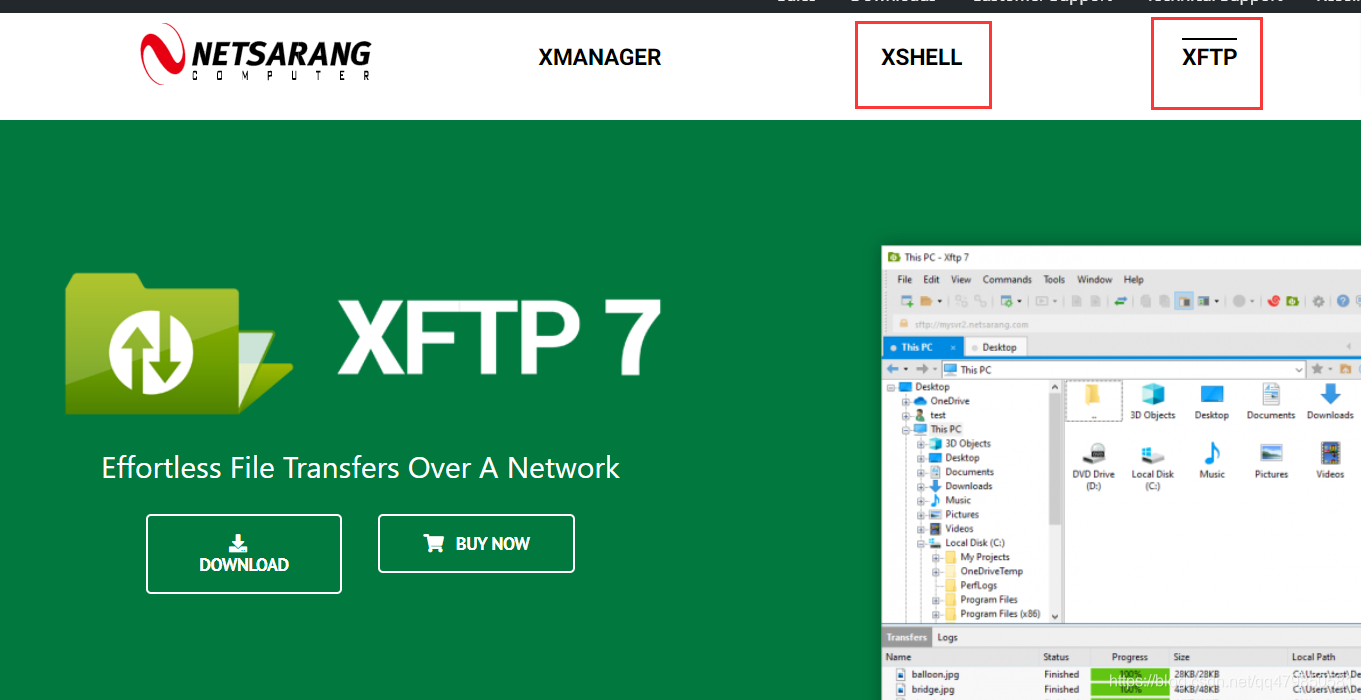Screen dimensions: 1361x700
Task: Open the View menu in Xftp
Action: click(961, 280)
